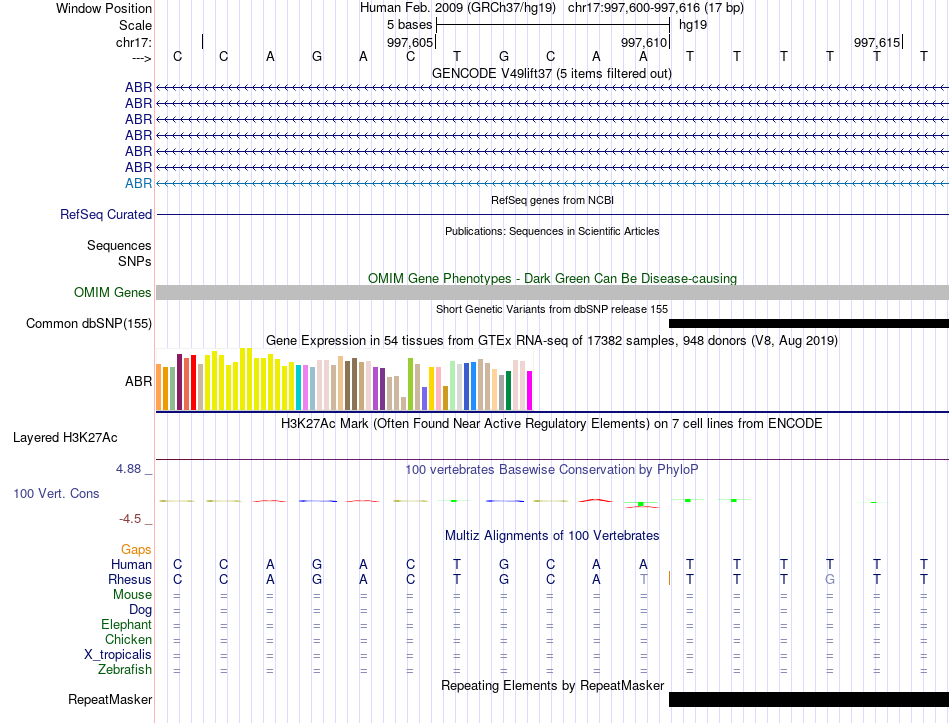
Task: Click the Human alignment row label
Action: point(131,565)
